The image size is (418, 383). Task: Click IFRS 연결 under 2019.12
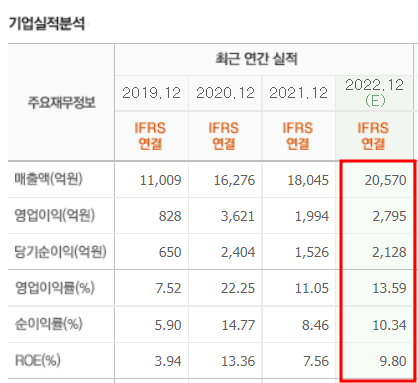pos(150,136)
